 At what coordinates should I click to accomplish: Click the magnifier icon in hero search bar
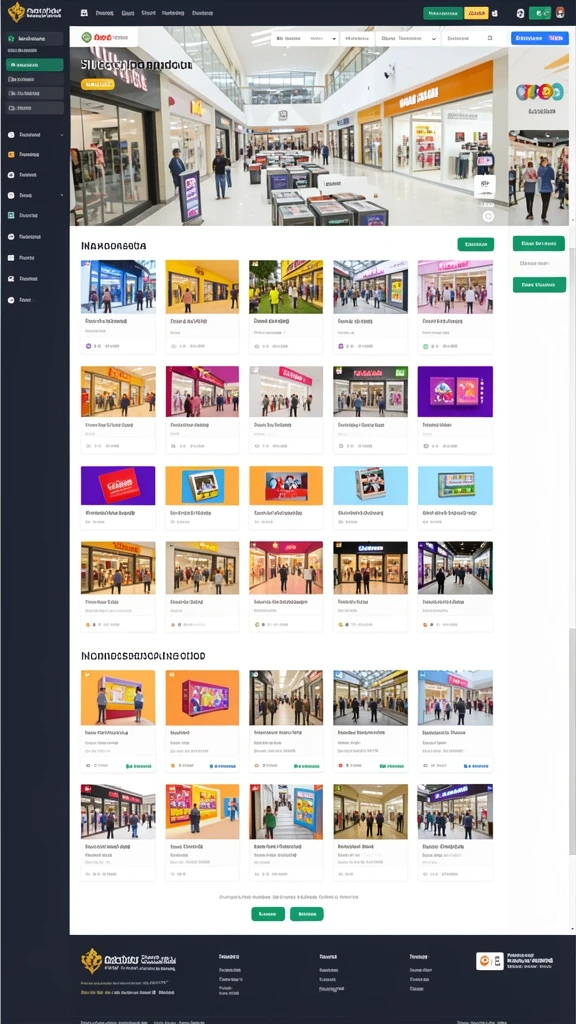pyautogui.click(x=490, y=39)
